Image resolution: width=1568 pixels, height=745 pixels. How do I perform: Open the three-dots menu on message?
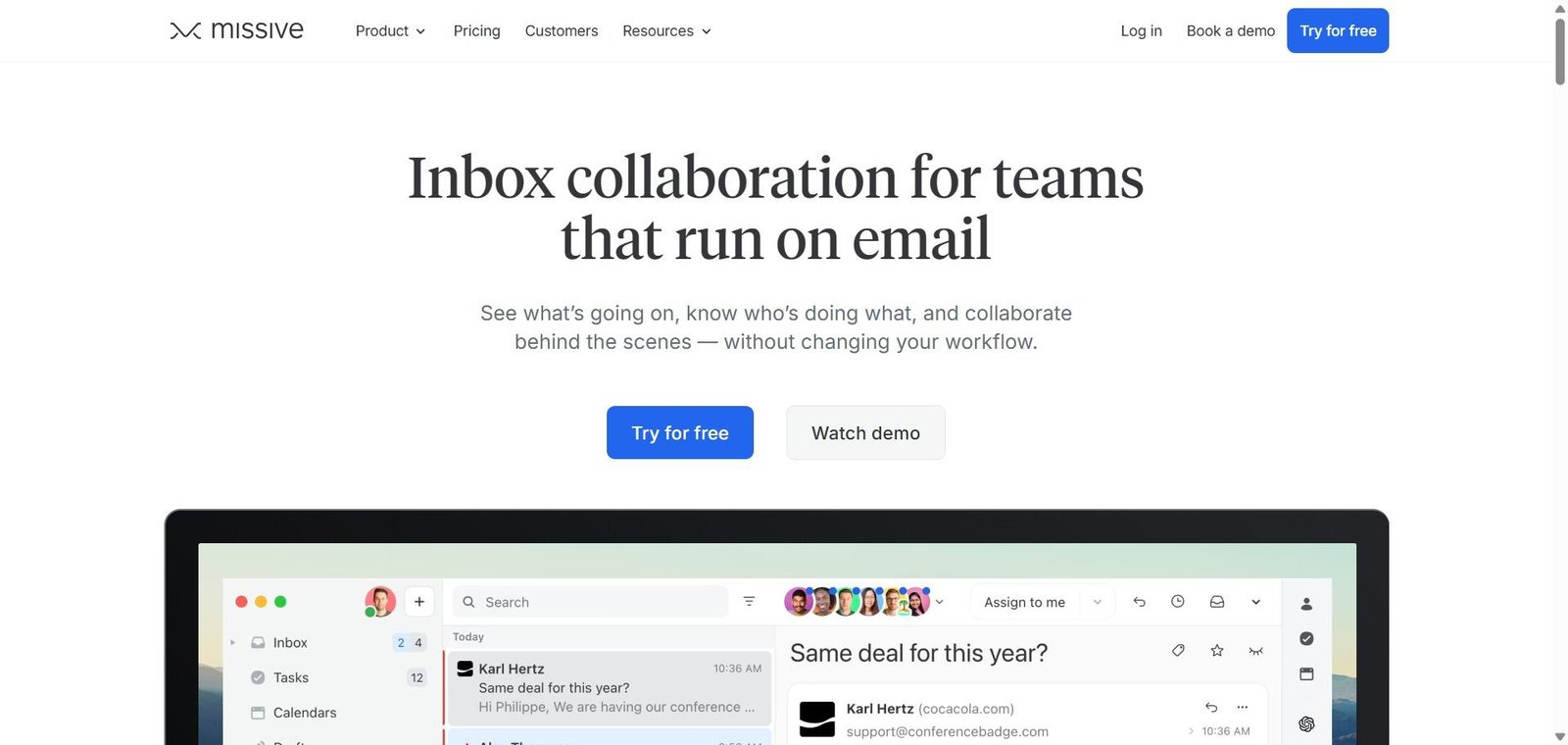click(x=1243, y=707)
